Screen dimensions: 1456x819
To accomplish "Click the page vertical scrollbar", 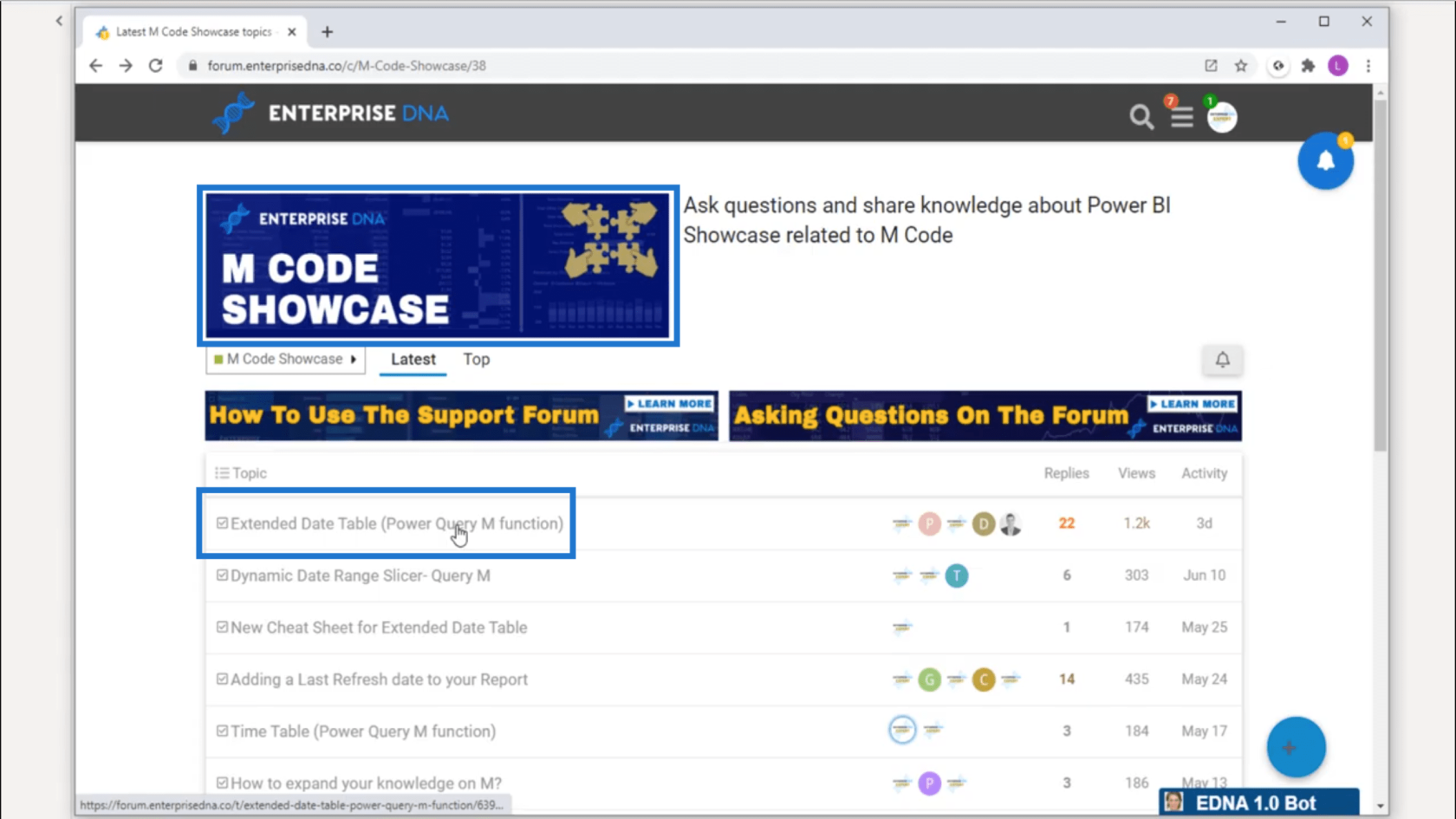I will [x=1380, y=277].
